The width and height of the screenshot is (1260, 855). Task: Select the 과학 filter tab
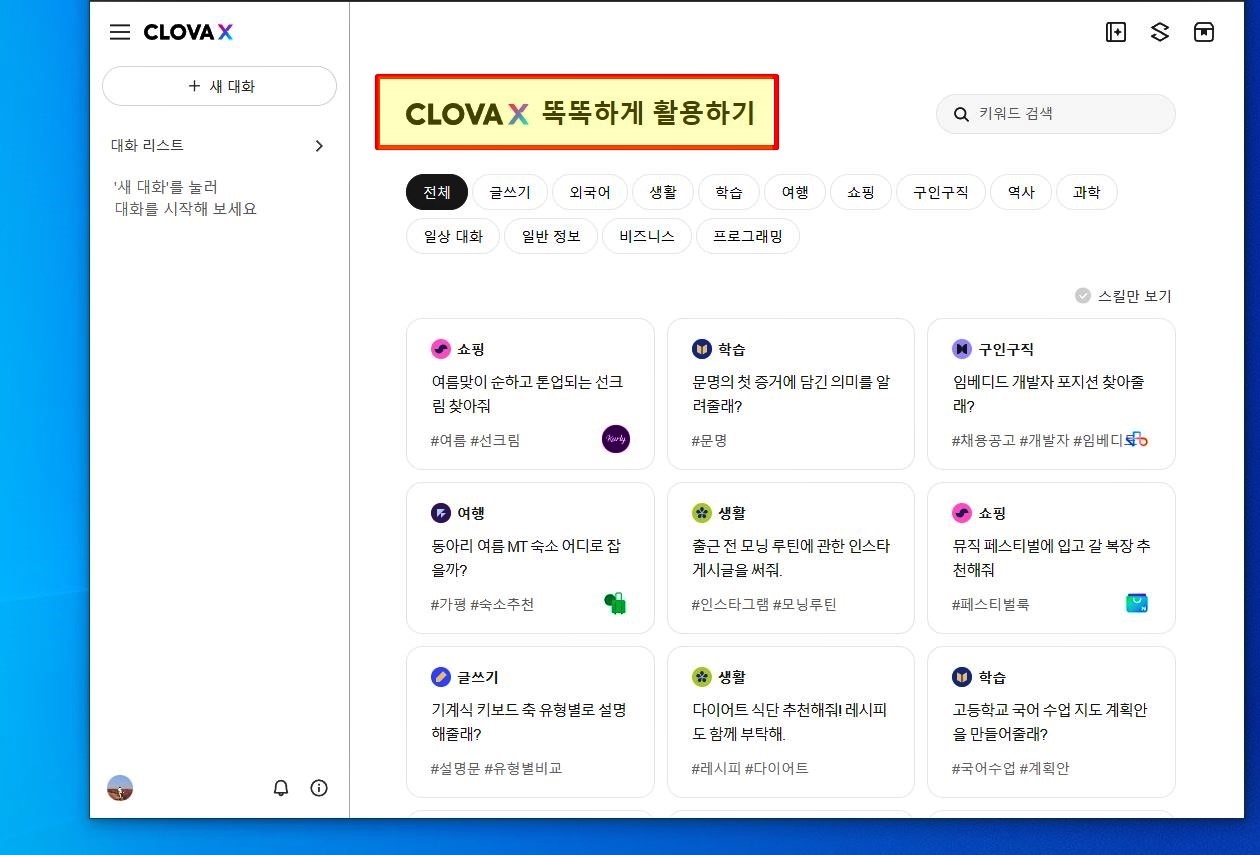coord(1087,192)
